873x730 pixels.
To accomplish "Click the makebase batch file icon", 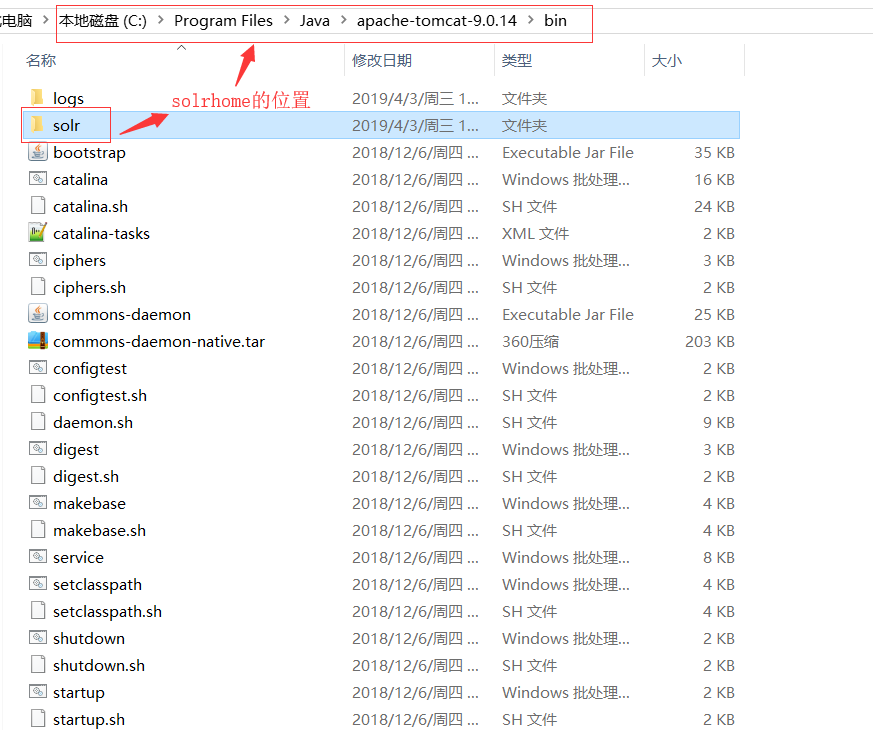I will coord(37,503).
